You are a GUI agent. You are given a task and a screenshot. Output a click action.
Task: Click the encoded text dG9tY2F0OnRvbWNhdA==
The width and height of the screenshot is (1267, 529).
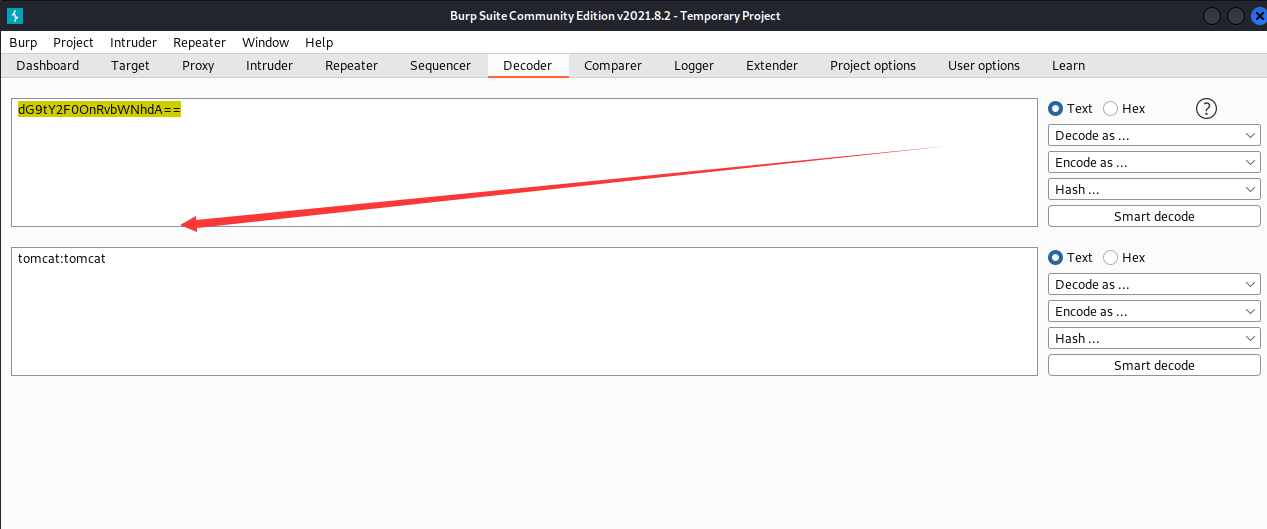coord(99,109)
